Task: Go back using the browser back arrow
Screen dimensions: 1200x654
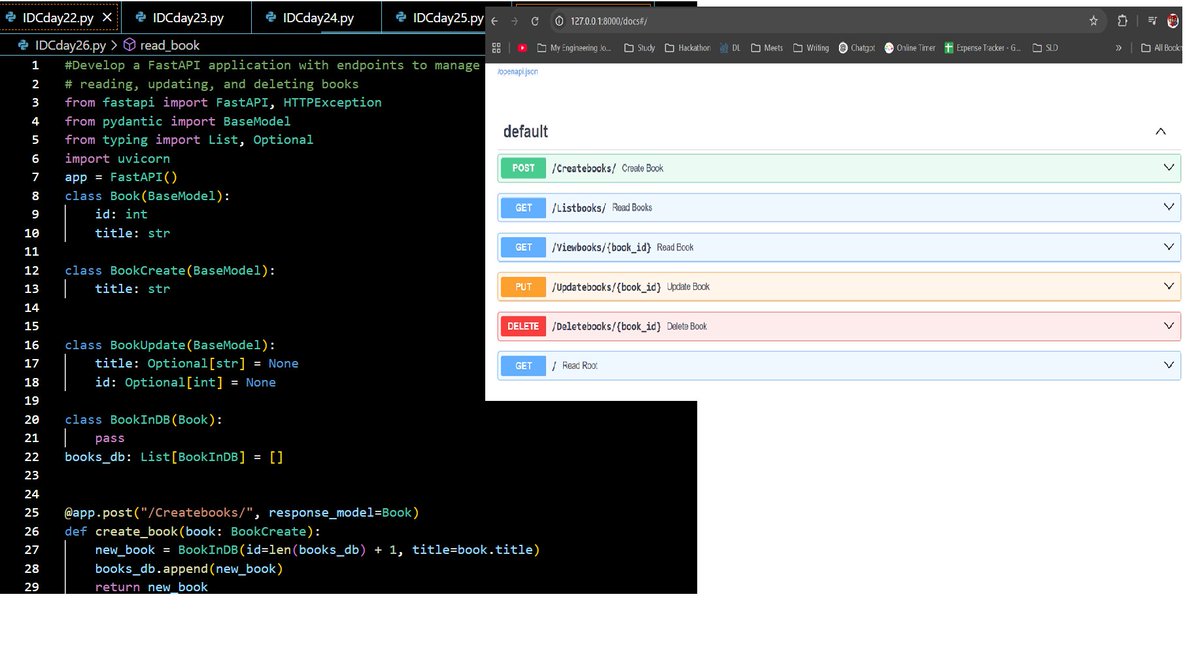Action: 495,21
